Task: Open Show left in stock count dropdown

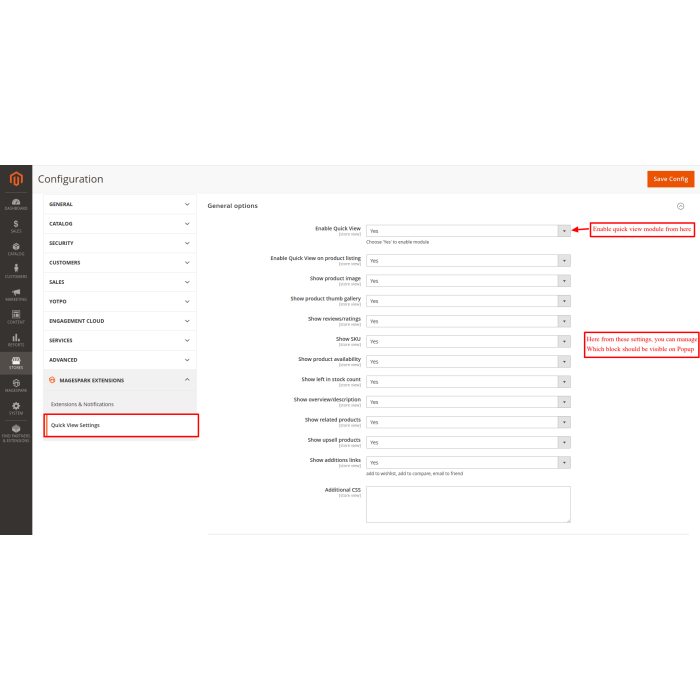Action: pyautogui.click(x=468, y=382)
